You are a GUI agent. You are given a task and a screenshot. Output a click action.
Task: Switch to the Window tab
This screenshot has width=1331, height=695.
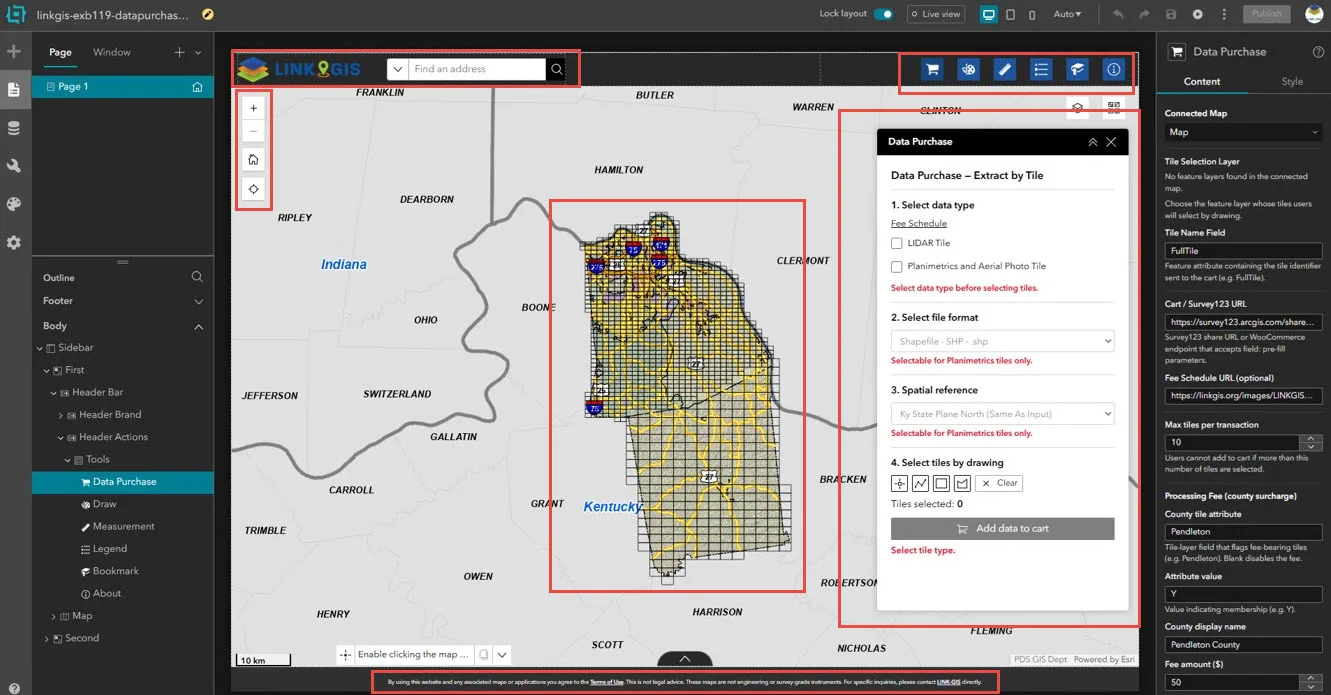pos(112,52)
